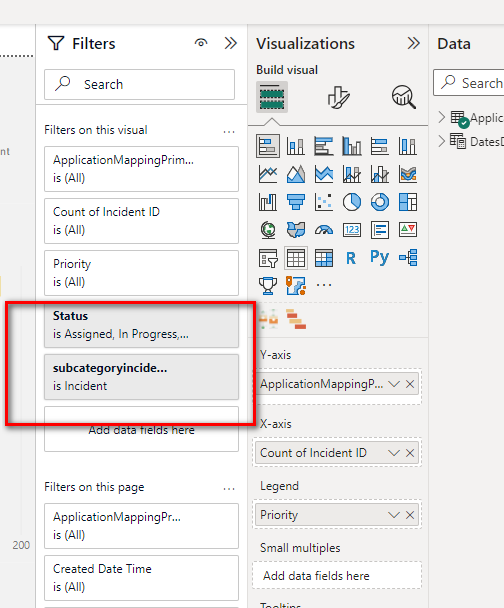The height and width of the screenshot is (608, 504).
Task: Select the scatter chart visual
Action: pyautogui.click(x=324, y=202)
